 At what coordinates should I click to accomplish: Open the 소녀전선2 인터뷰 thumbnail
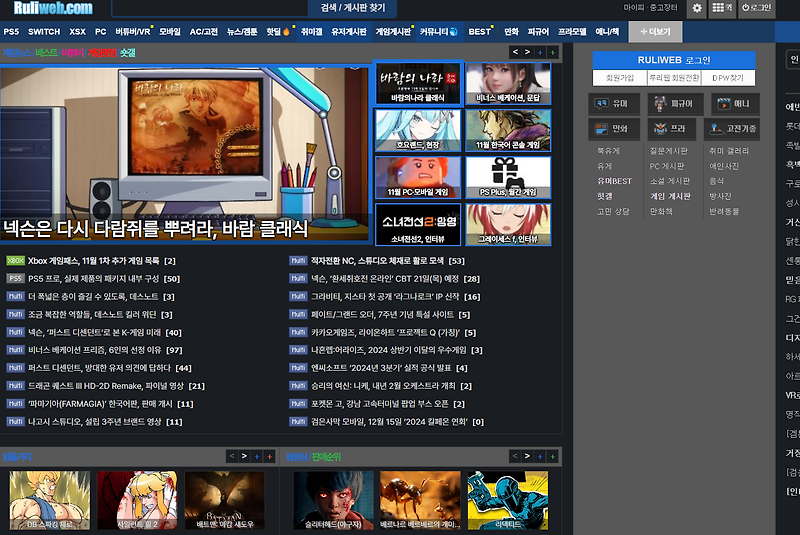[x=418, y=224]
